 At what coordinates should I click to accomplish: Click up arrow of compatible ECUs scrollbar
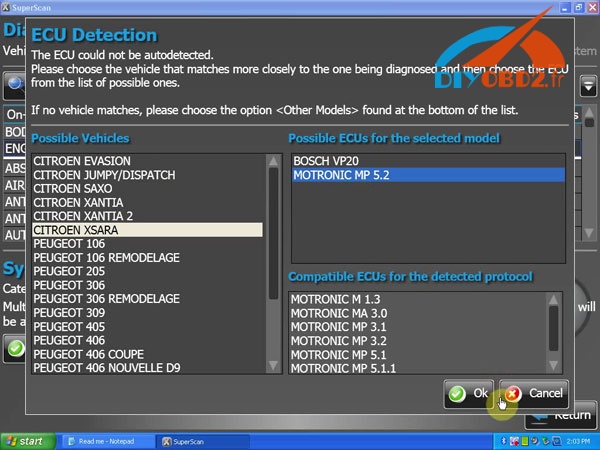tap(553, 300)
